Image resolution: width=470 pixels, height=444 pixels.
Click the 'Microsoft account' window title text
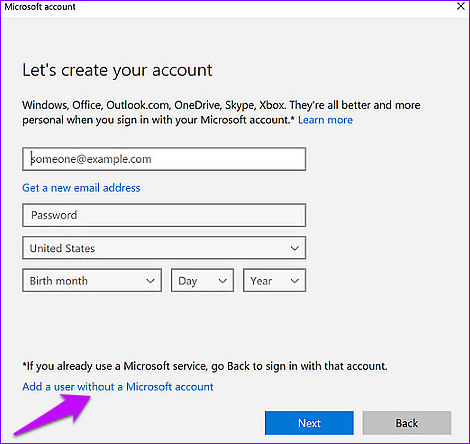[x=40, y=7]
